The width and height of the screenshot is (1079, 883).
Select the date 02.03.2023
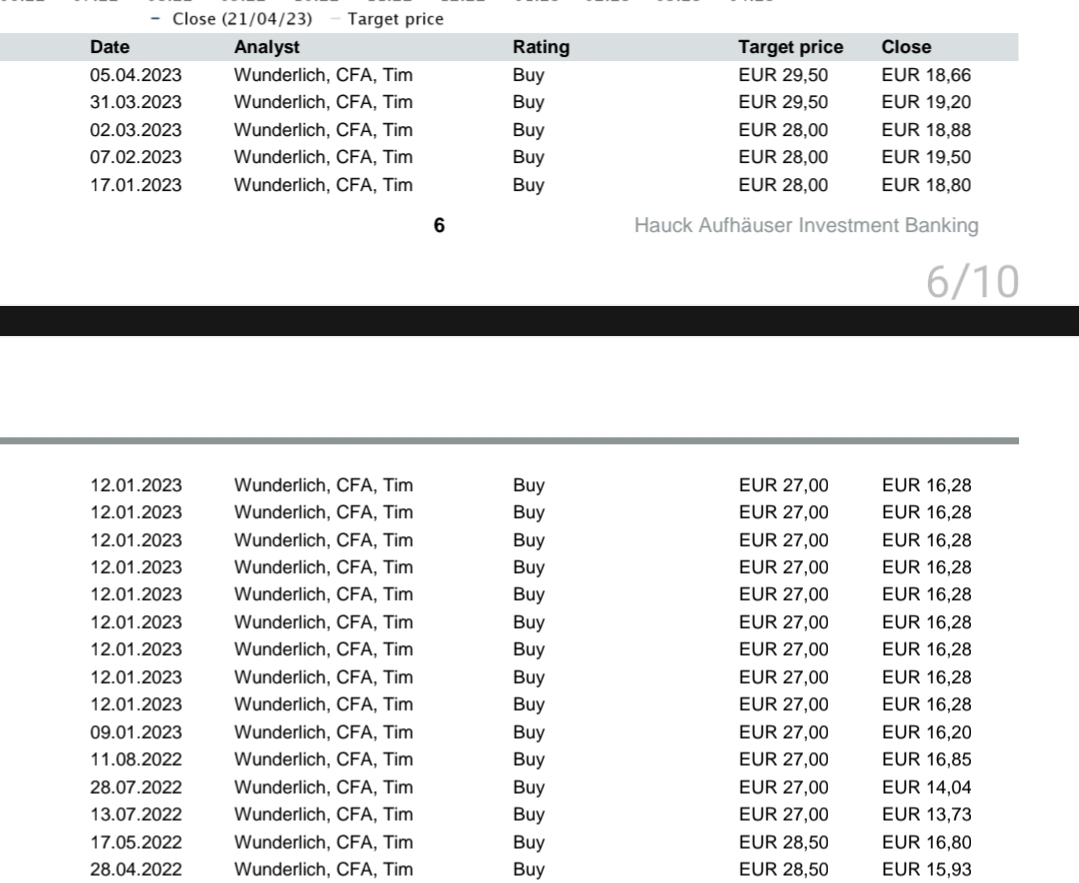point(136,130)
